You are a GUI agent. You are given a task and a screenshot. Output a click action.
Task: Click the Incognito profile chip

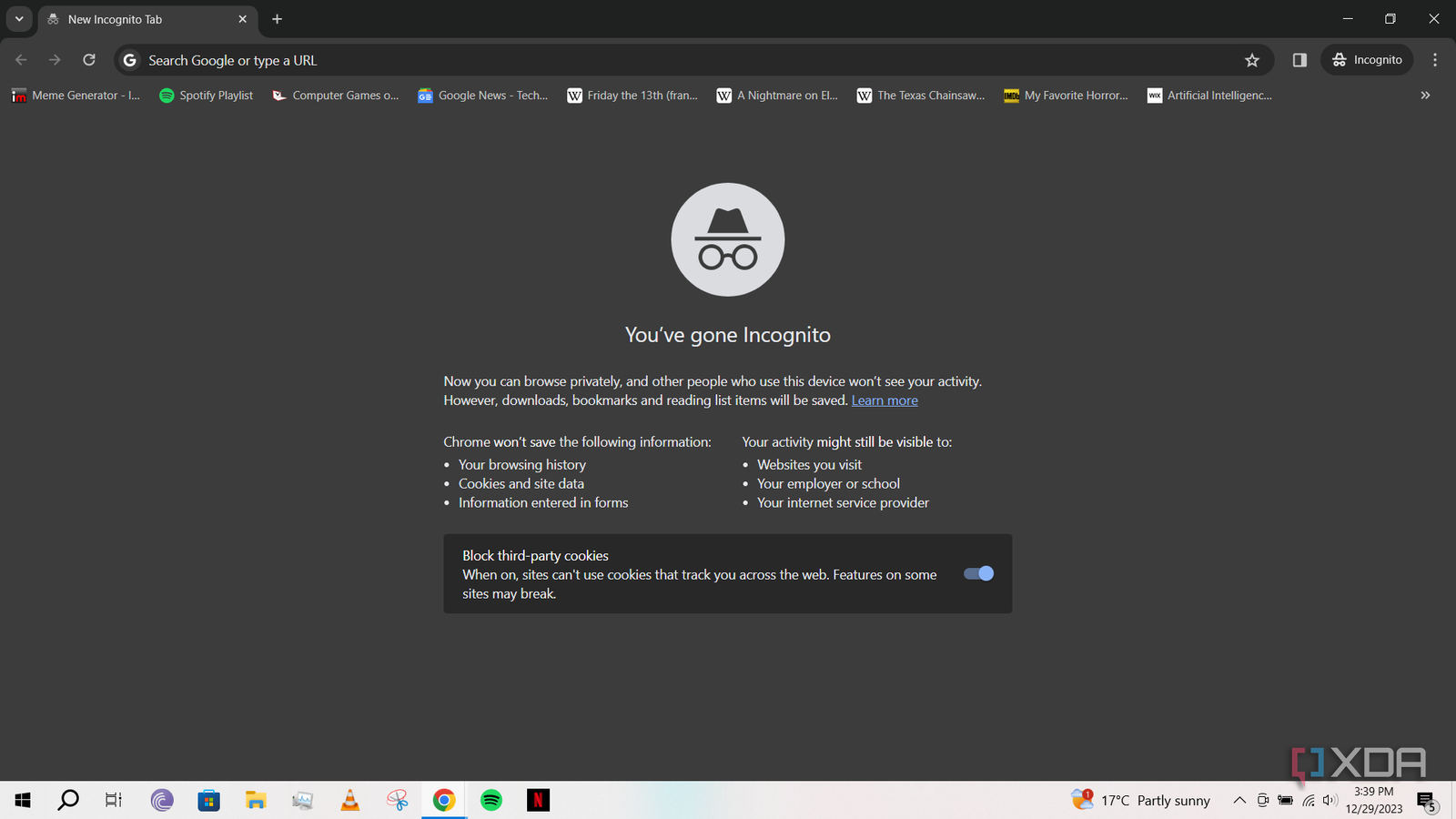[1367, 60]
